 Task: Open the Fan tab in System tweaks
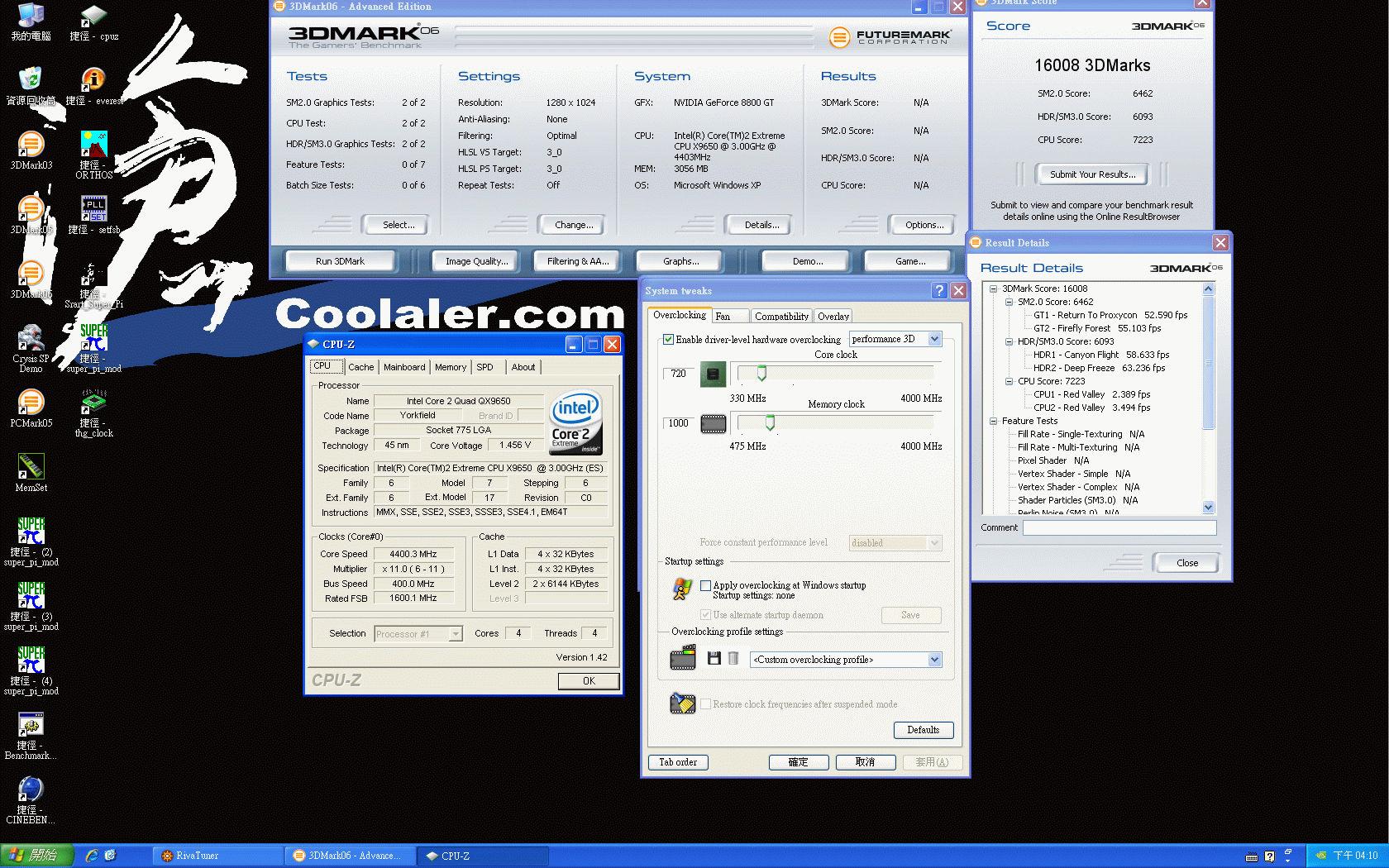tap(730, 316)
